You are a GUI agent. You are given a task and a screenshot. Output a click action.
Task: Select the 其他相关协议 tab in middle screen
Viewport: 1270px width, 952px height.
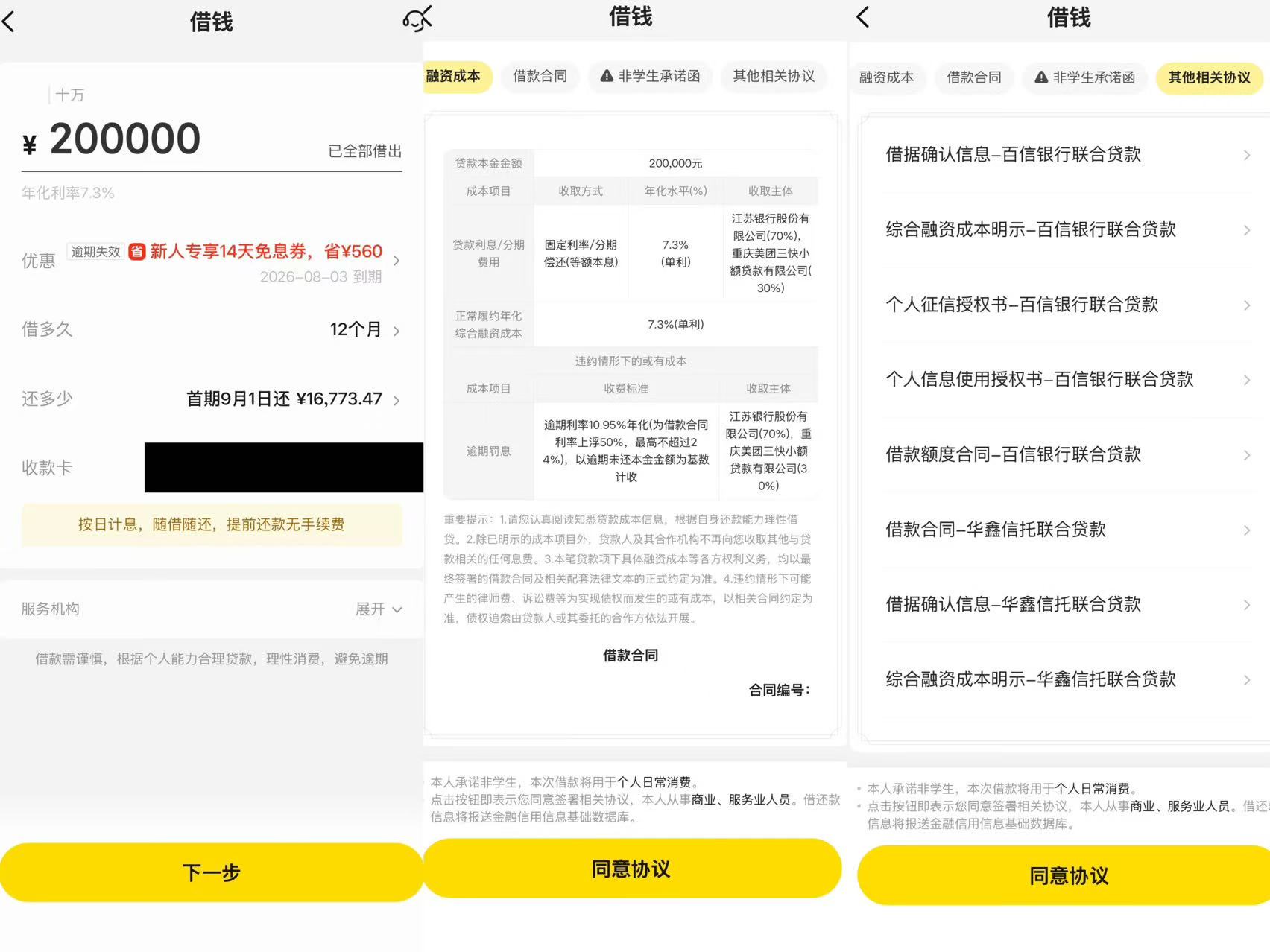[774, 76]
